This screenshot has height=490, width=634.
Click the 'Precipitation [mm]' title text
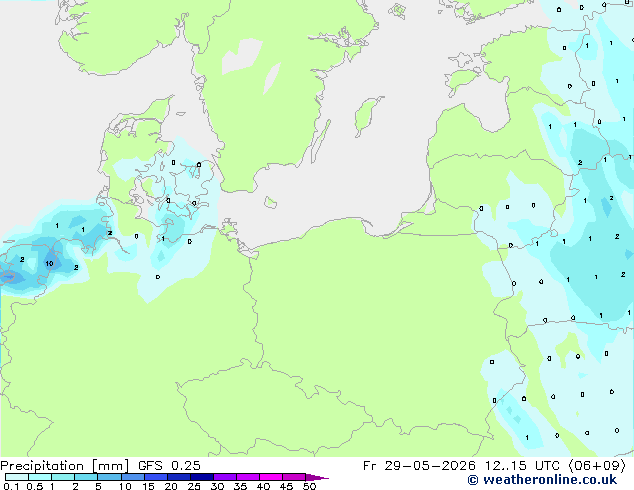tap(65, 466)
